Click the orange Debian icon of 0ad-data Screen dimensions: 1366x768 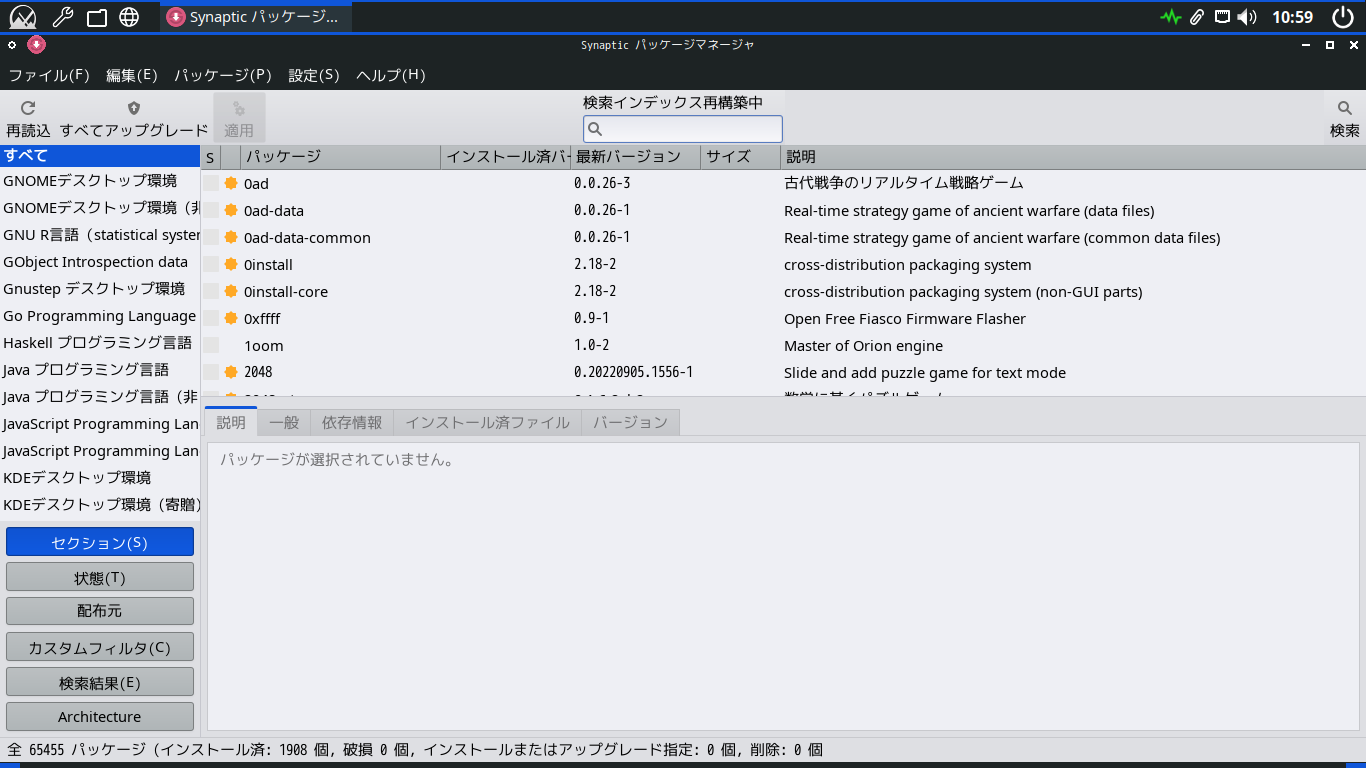pyautogui.click(x=231, y=210)
